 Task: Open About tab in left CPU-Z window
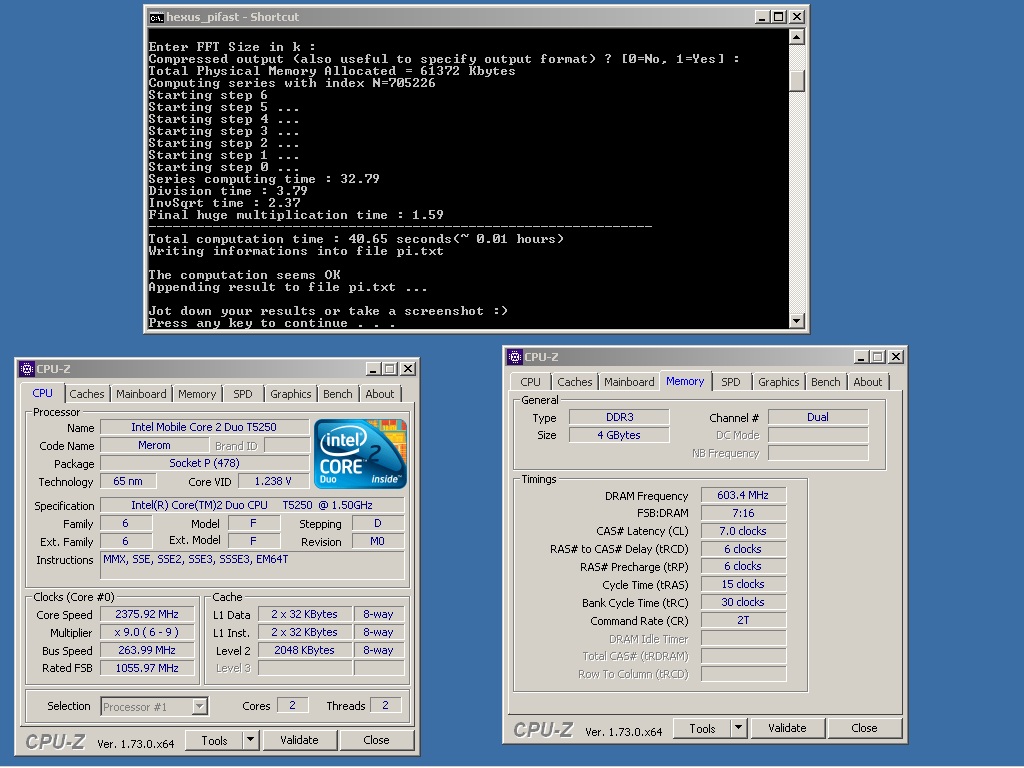point(379,394)
